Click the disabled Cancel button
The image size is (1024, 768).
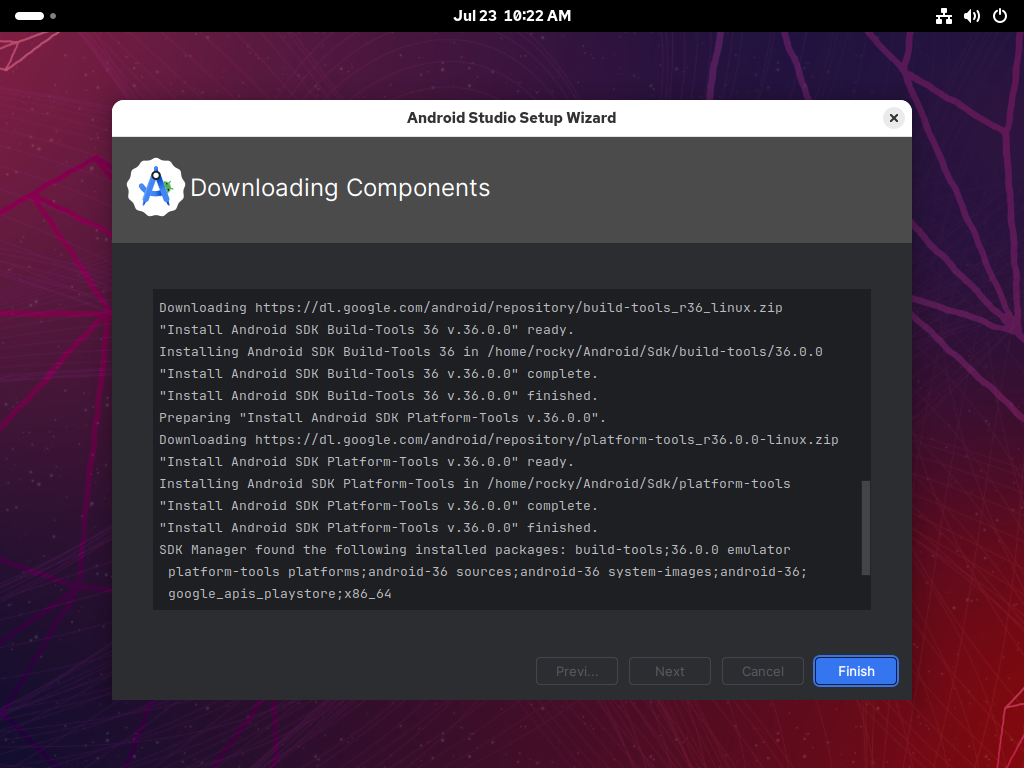point(763,671)
